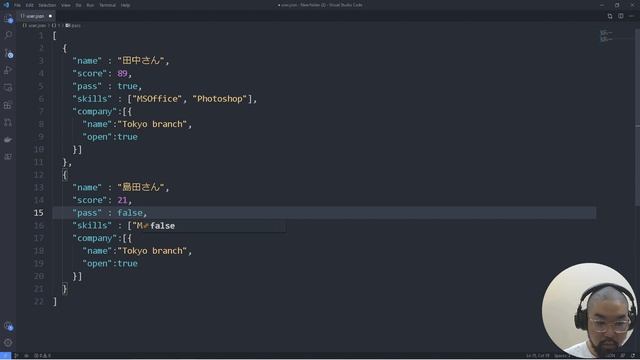Click the unsaved dot on the user.json tab
640x360 pixels.
pyautogui.click(x=51, y=16)
